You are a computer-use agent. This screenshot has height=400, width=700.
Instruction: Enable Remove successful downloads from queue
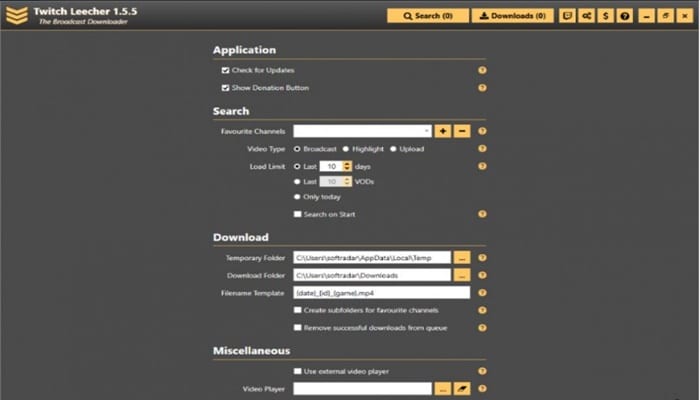tap(298, 327)
